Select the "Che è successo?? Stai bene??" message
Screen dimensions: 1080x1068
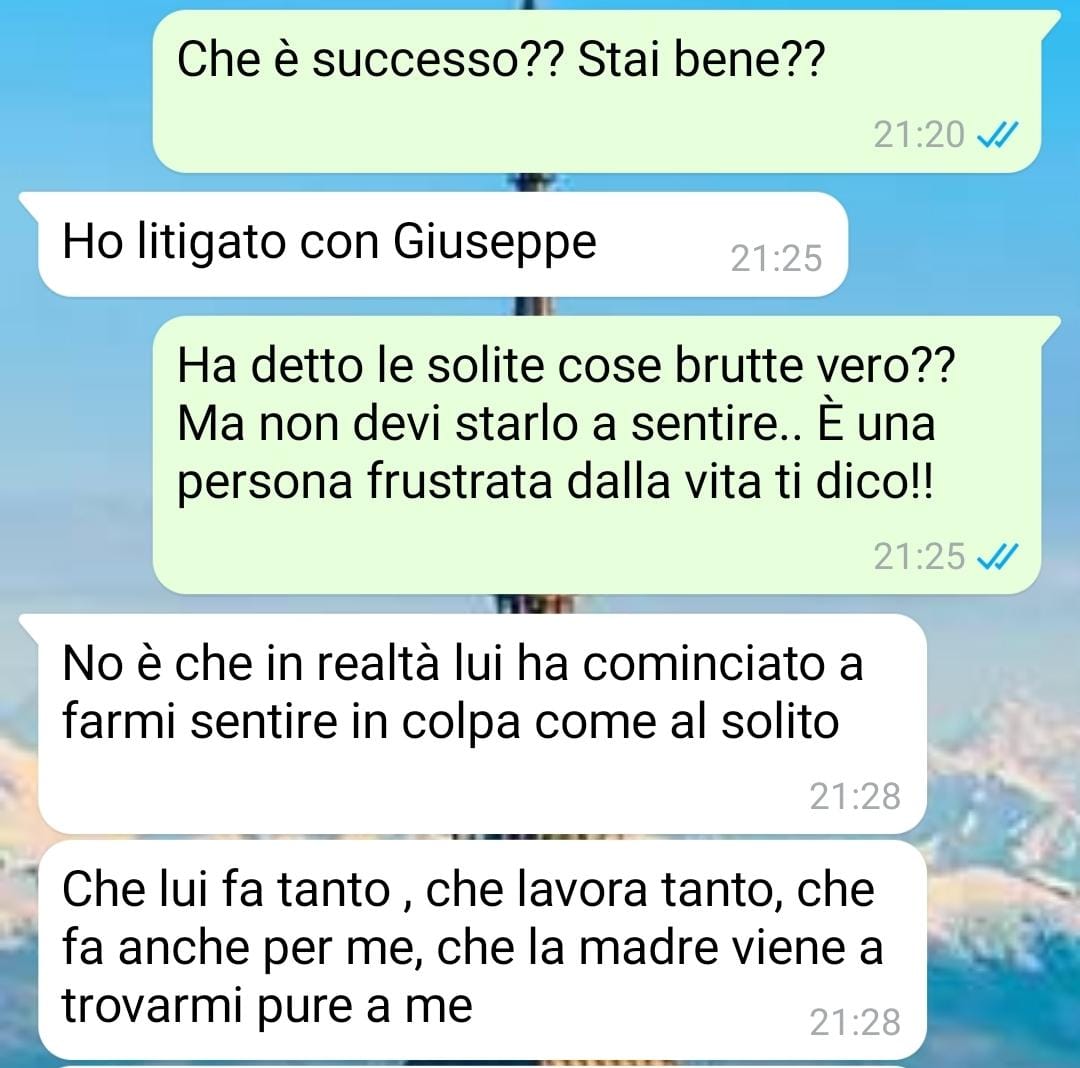tap(596, 91)
